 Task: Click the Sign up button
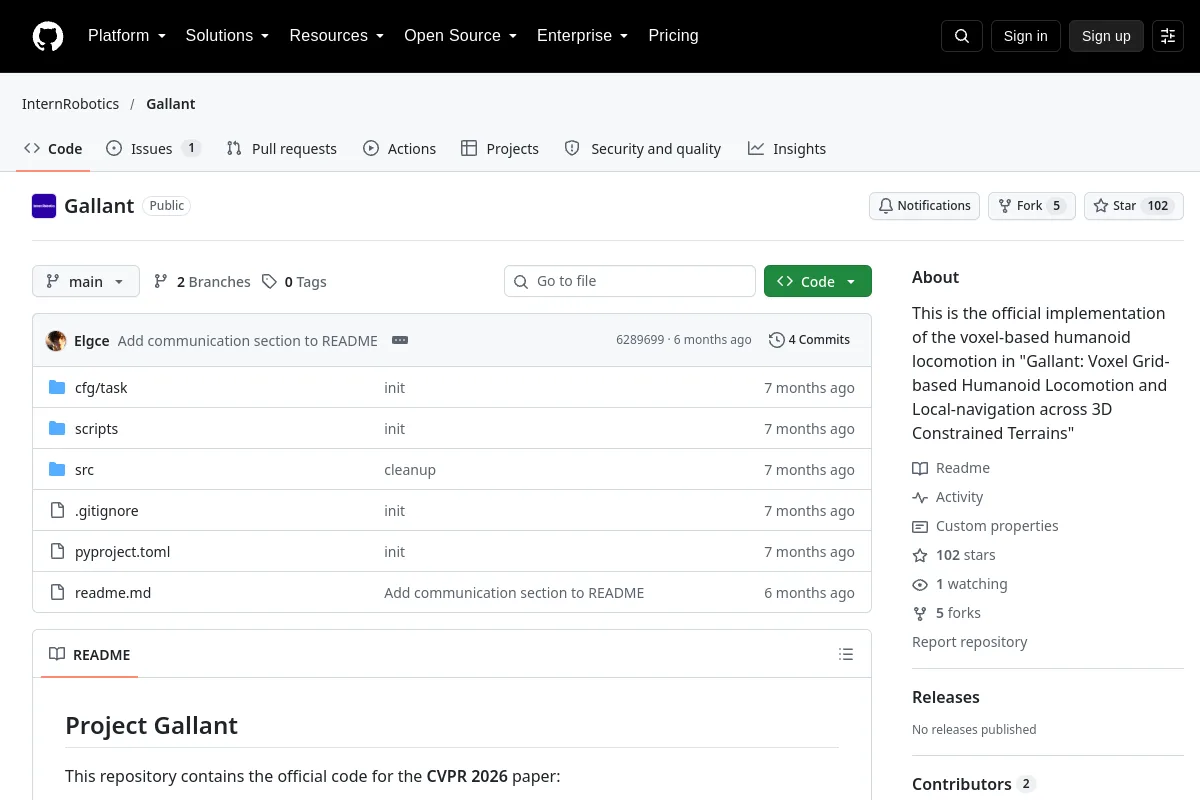[1106, 36]
